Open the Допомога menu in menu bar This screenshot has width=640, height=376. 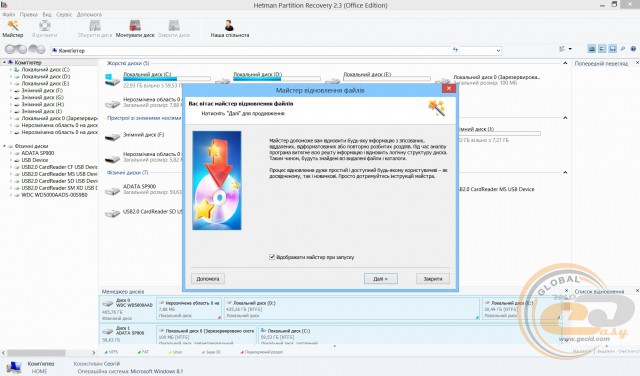tap(89, 14)
